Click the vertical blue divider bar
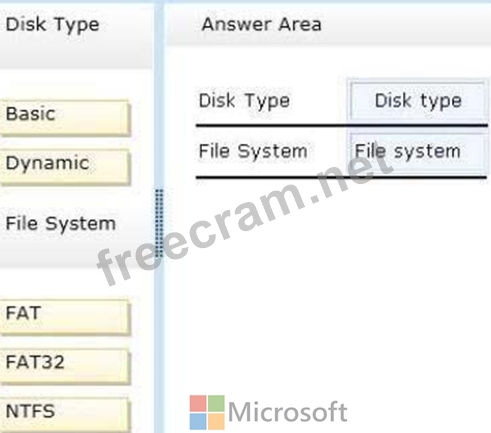491x433 pixels. (x=159, y=216)
